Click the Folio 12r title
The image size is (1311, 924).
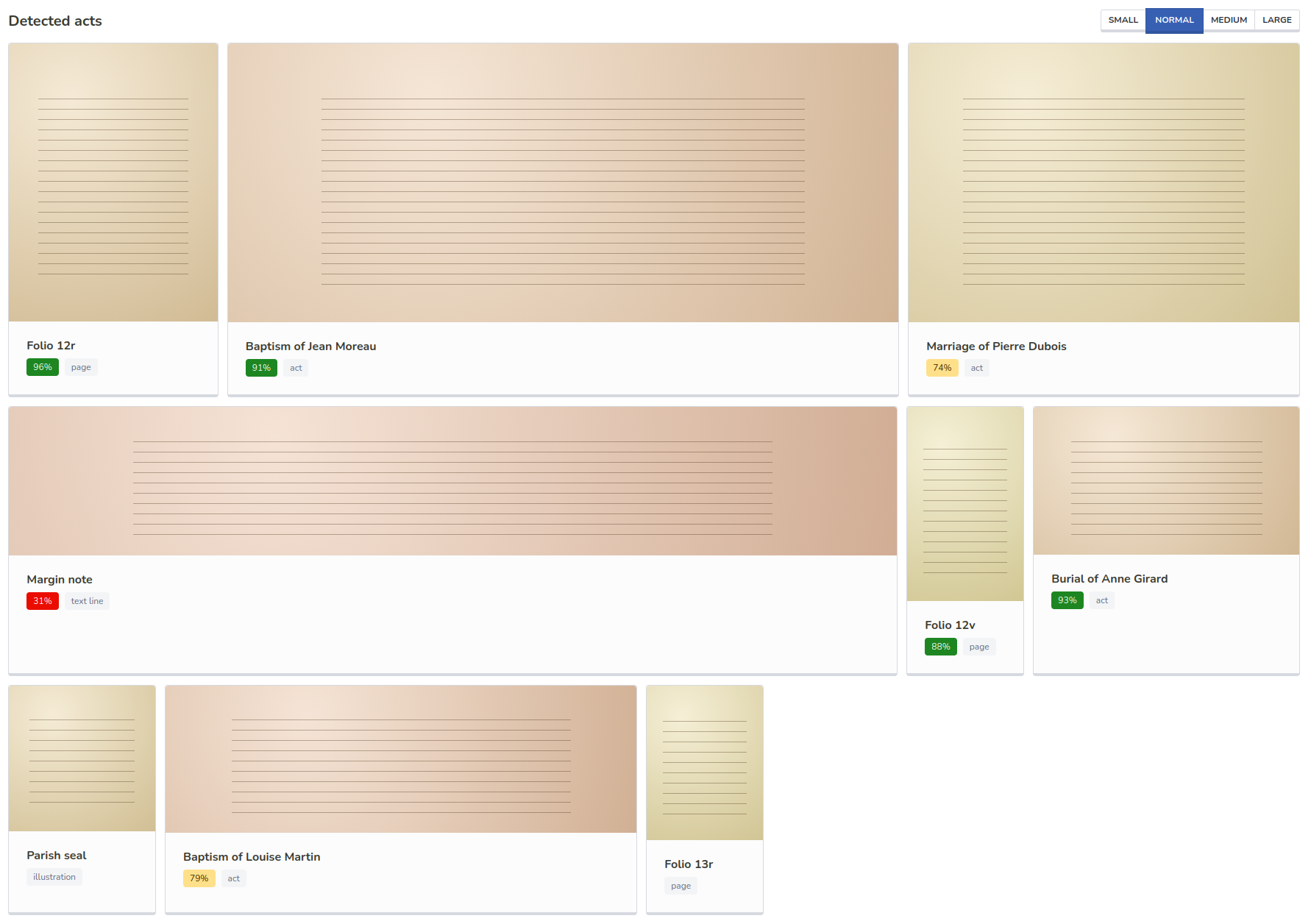pyautogui.click(x=51, y=346)
